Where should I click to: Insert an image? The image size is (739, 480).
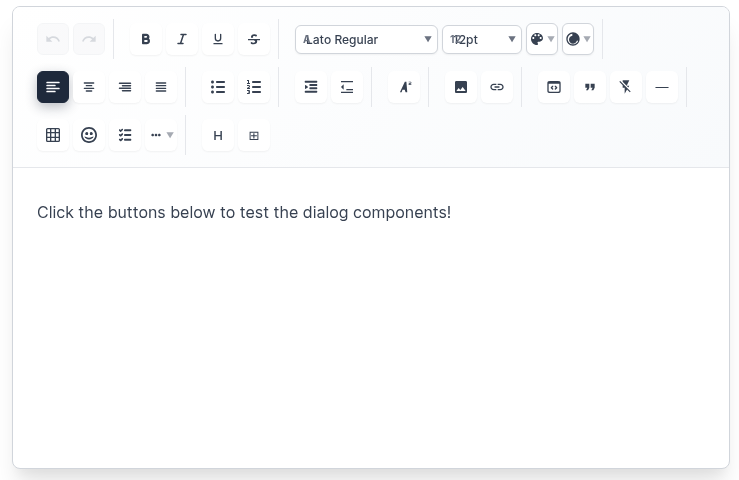click(x=461, y=87)
